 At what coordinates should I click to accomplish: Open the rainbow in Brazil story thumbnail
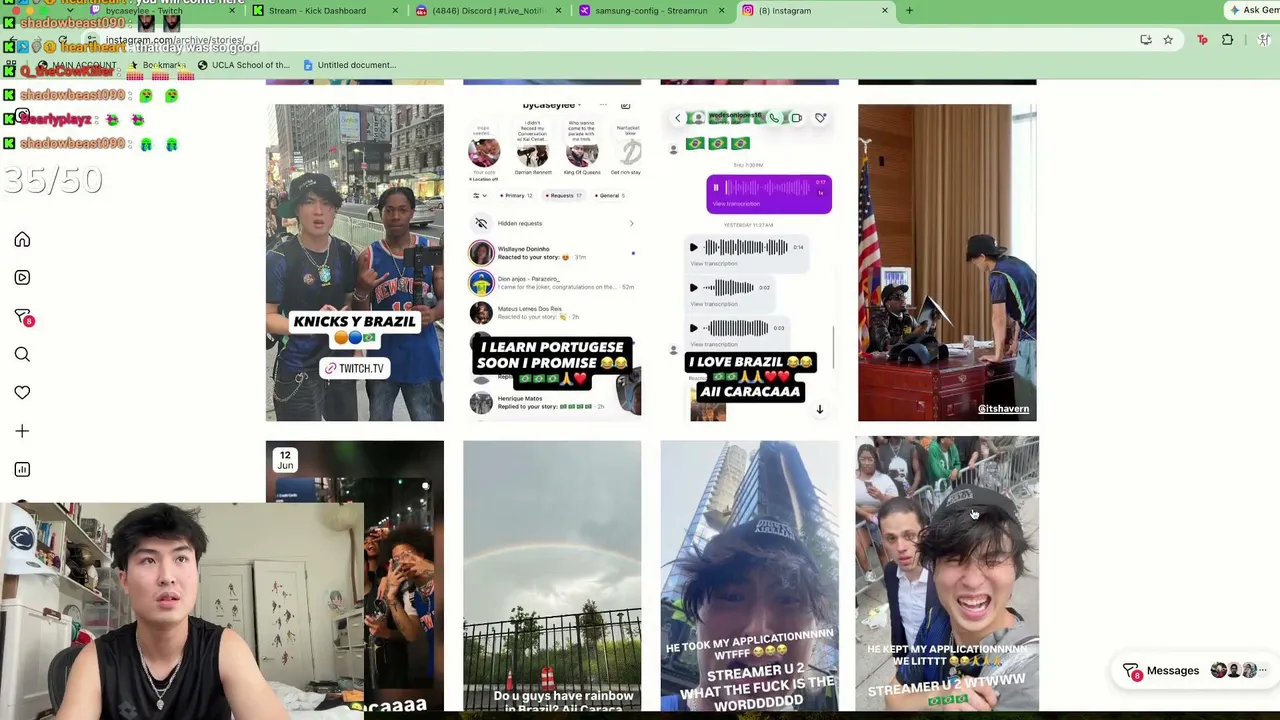(x=552, y=576)
